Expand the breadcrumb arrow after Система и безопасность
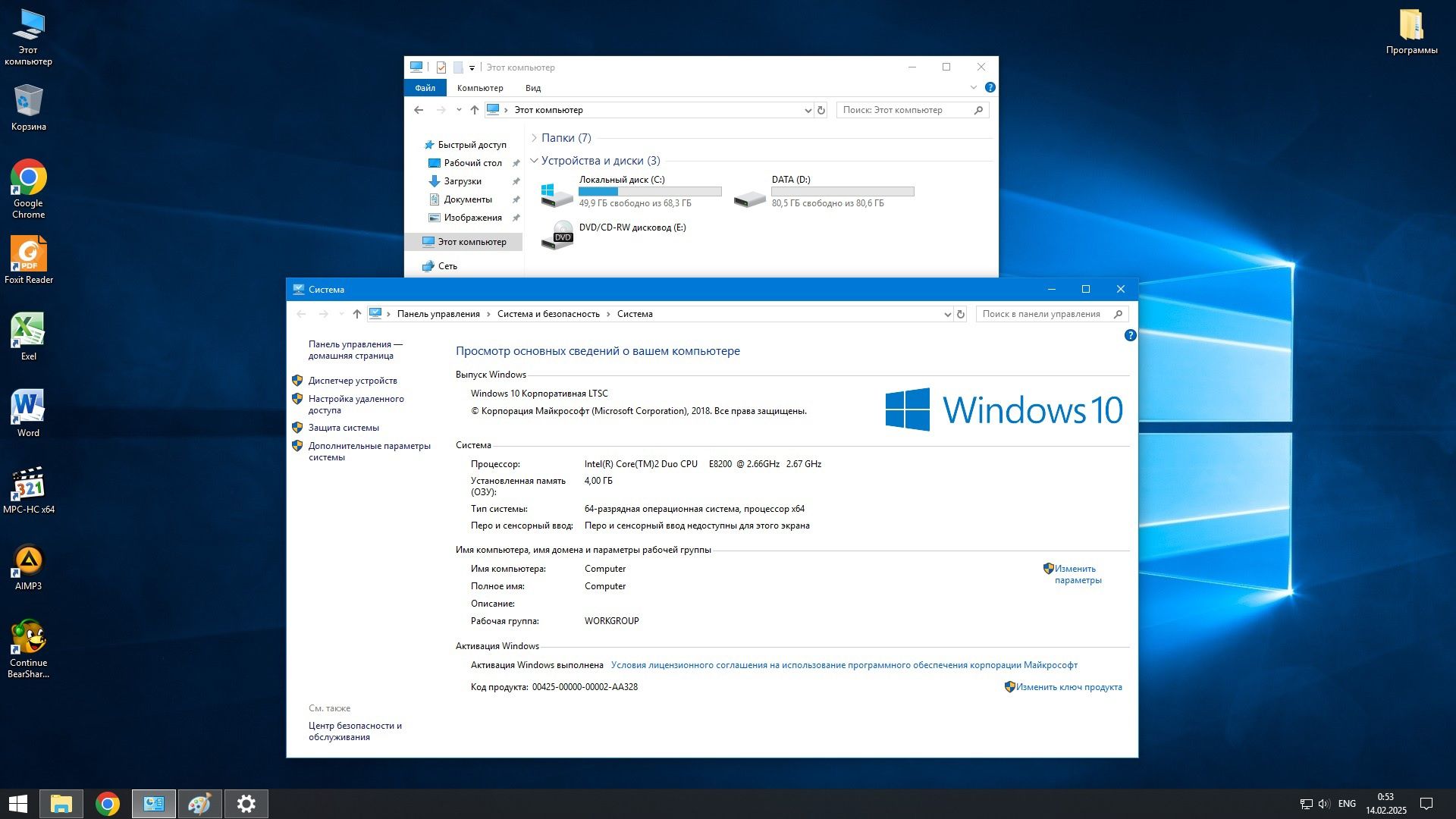Viewport: 1456px width, 819px height. [608, 314]
